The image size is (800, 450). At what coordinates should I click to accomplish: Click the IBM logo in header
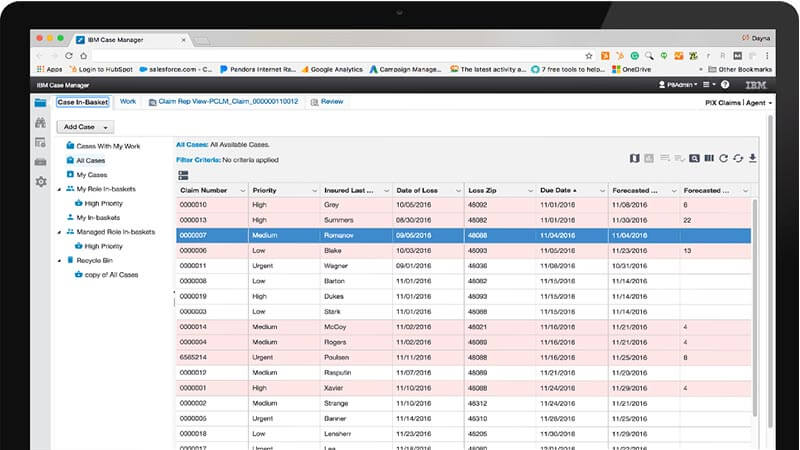coord(756,85)
